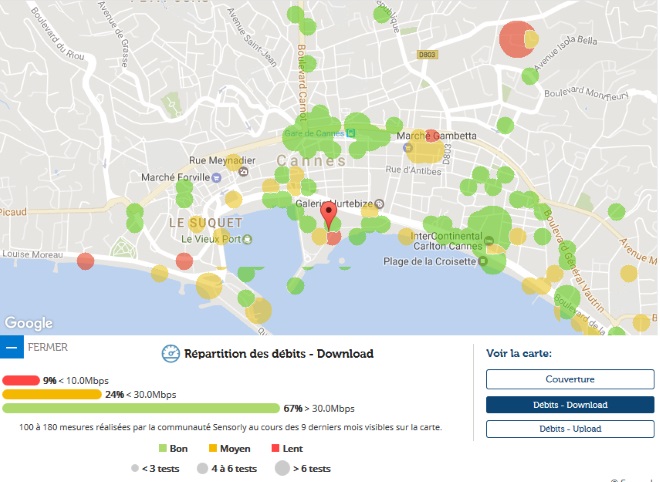Click the Marché Gambetta shopping icon
The width and height of the screenshot is (660, 482).
click(x=407, y=148)
